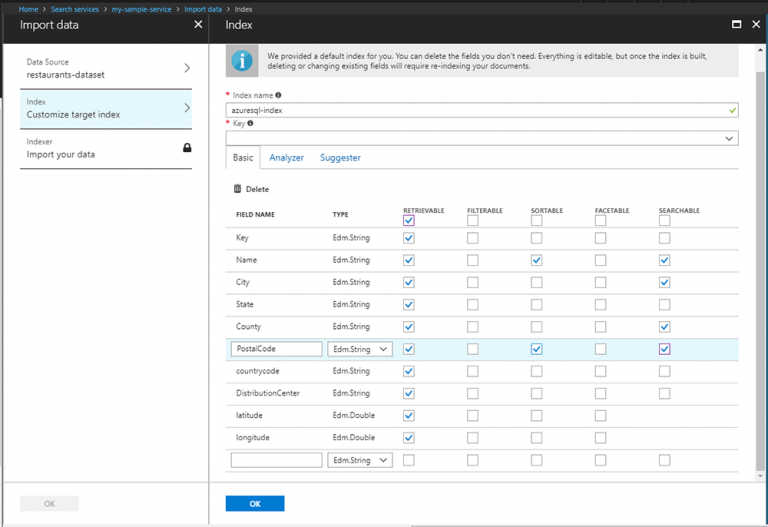Close the Index blade
Viewport: 768px width, 527px height.
point(754,24)
